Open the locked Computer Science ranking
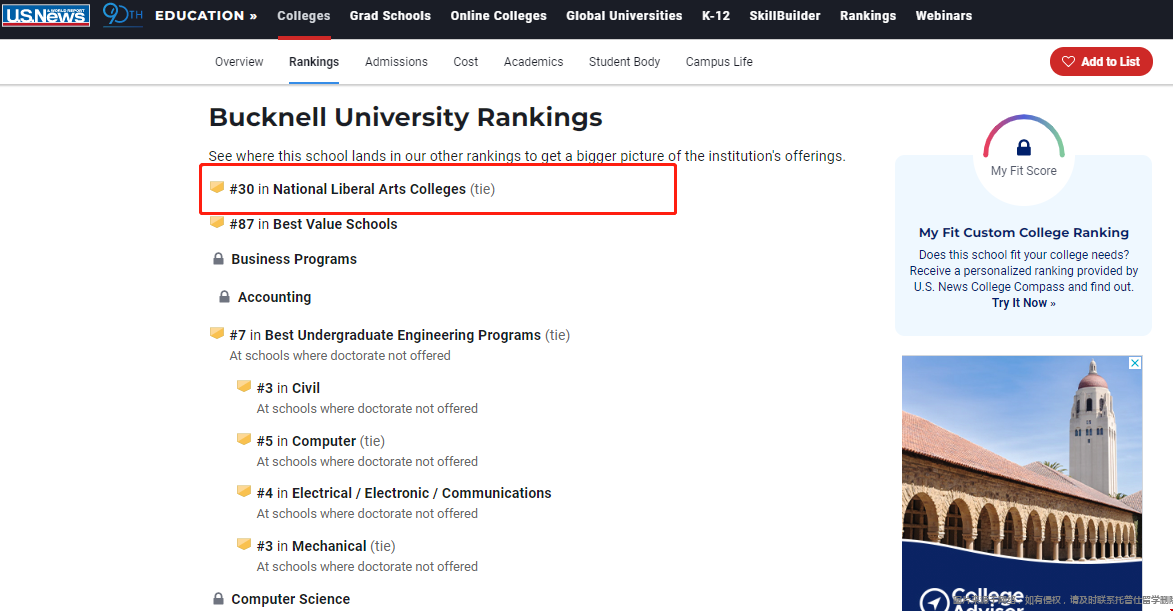This screenshot has height=611, width=1173. [290, 600]
